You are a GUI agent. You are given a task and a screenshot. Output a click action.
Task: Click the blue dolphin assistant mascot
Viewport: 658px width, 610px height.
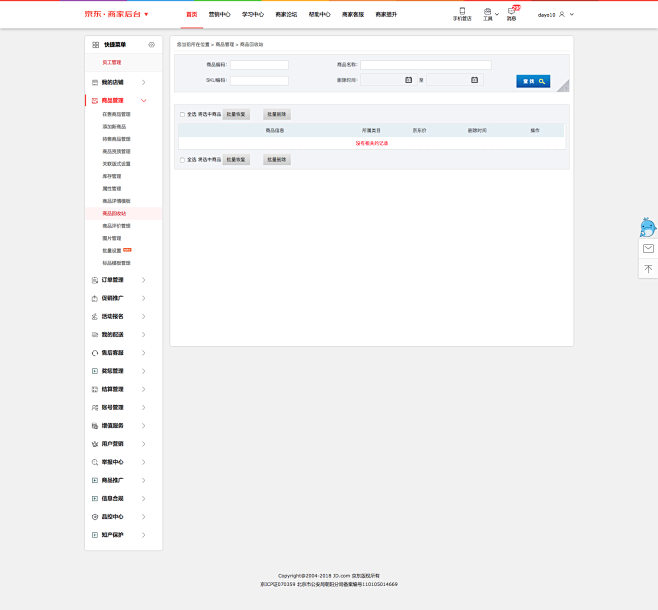point(648,227)
